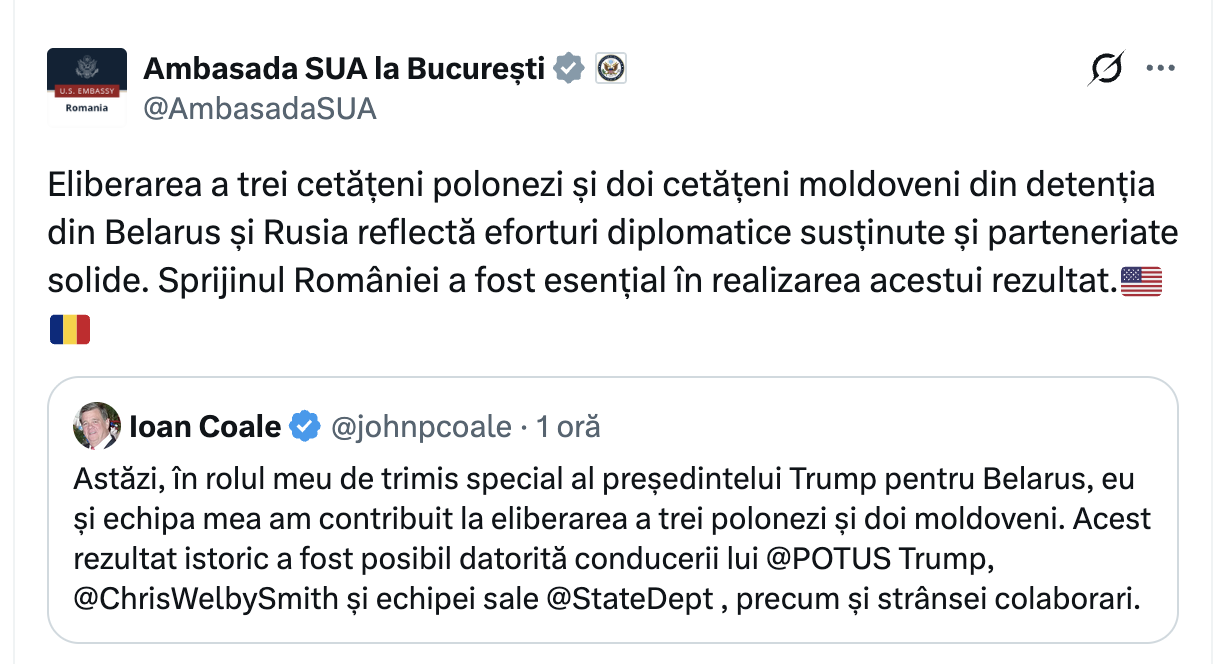Image resolution: width=1222 pixels, height=664 pixels.
Task: Click the grey verified checkmark badge
Action: tap(570, 68)
